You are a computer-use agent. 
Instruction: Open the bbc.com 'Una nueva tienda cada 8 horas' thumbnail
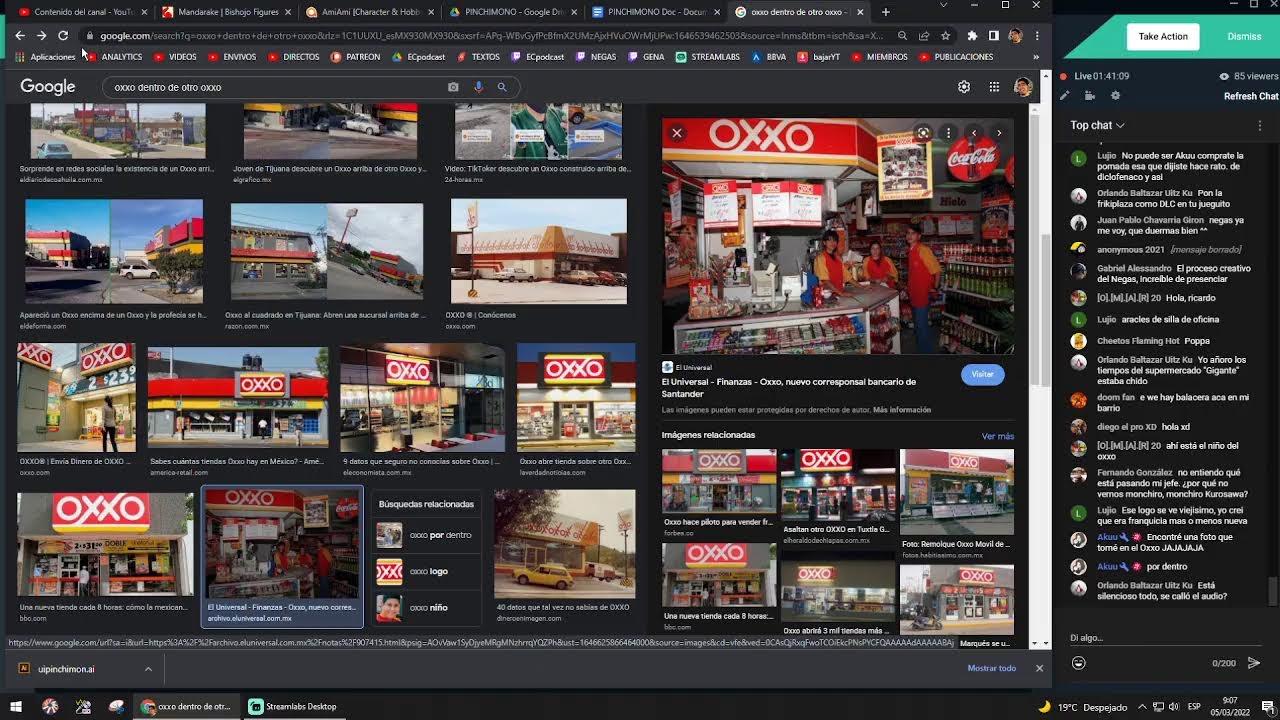coord(105,545)
